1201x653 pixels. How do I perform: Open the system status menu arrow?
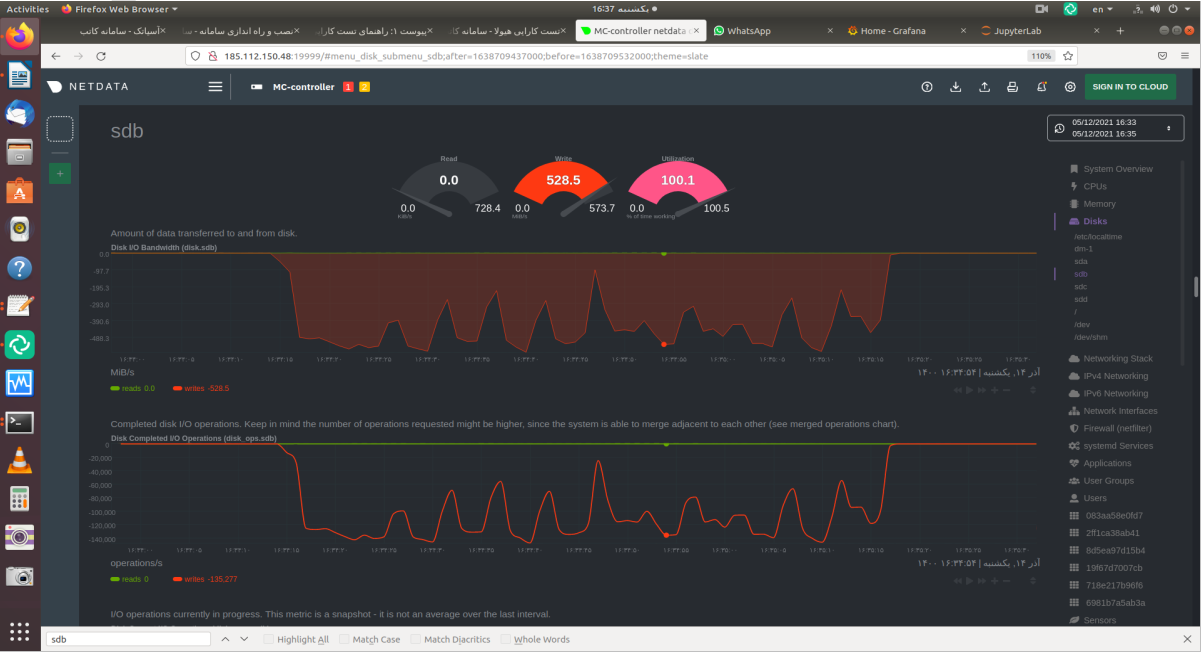coord(1189,8)
